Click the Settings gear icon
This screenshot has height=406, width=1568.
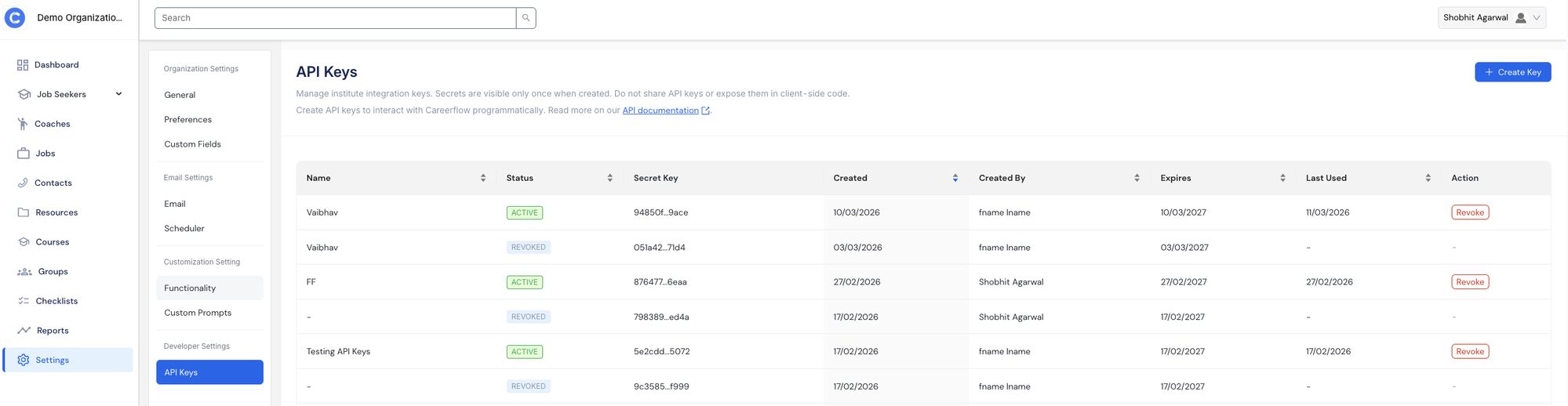pyautogui.click(x=24, y=360)
